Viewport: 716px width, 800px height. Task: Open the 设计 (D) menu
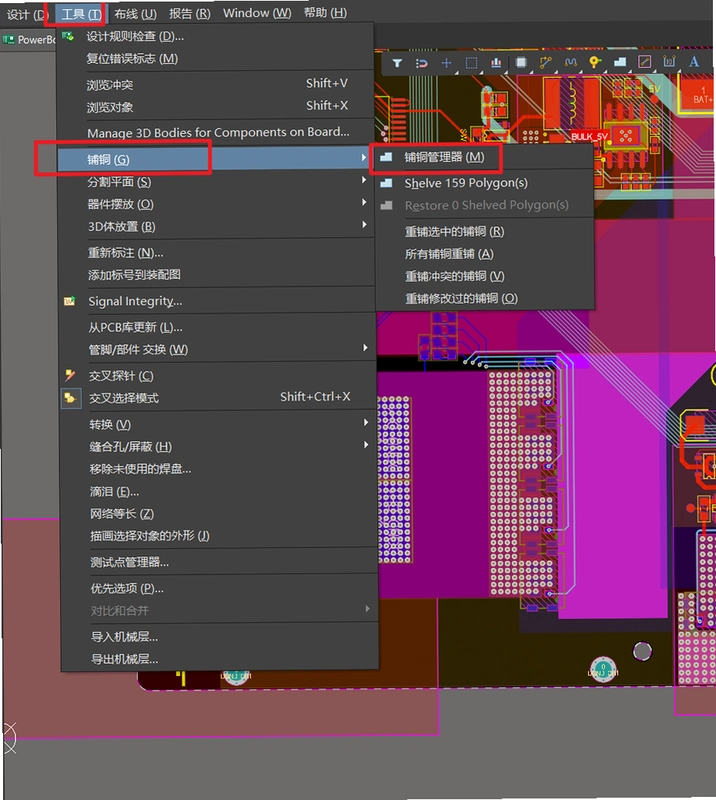click(x=27, y=14)
